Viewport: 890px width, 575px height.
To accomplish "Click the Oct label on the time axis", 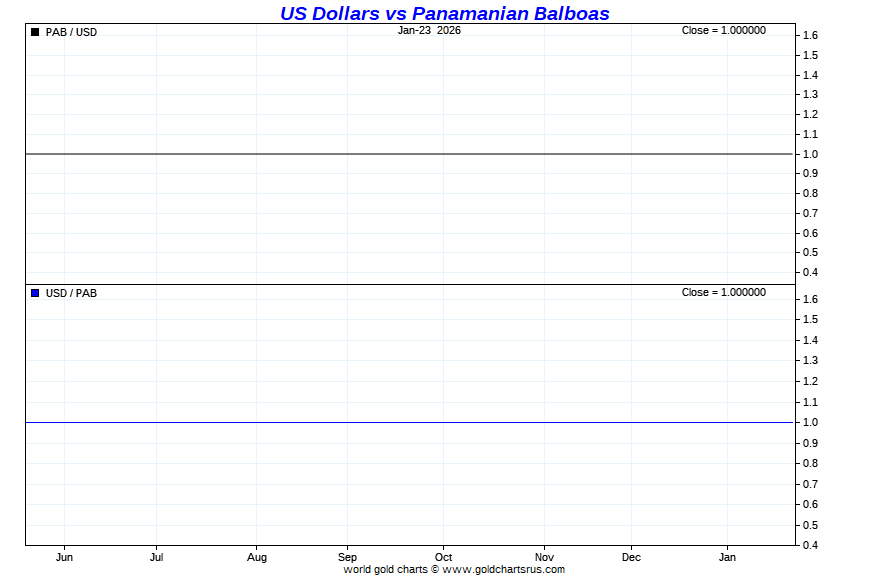I will [x=443, y=557].
